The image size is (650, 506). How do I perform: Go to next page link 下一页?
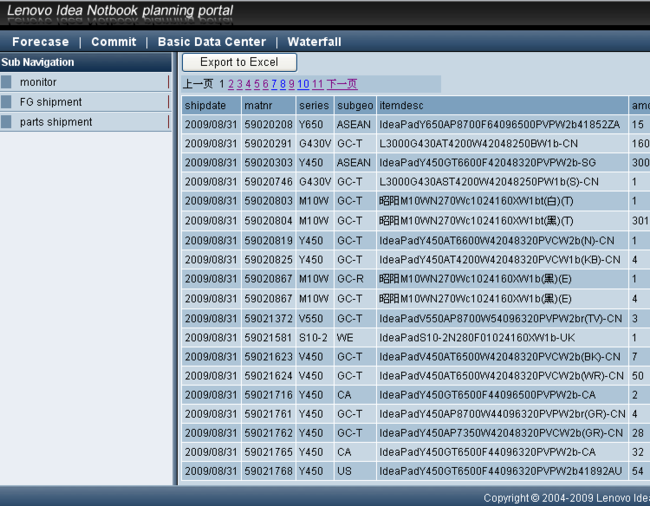[342, 84]
